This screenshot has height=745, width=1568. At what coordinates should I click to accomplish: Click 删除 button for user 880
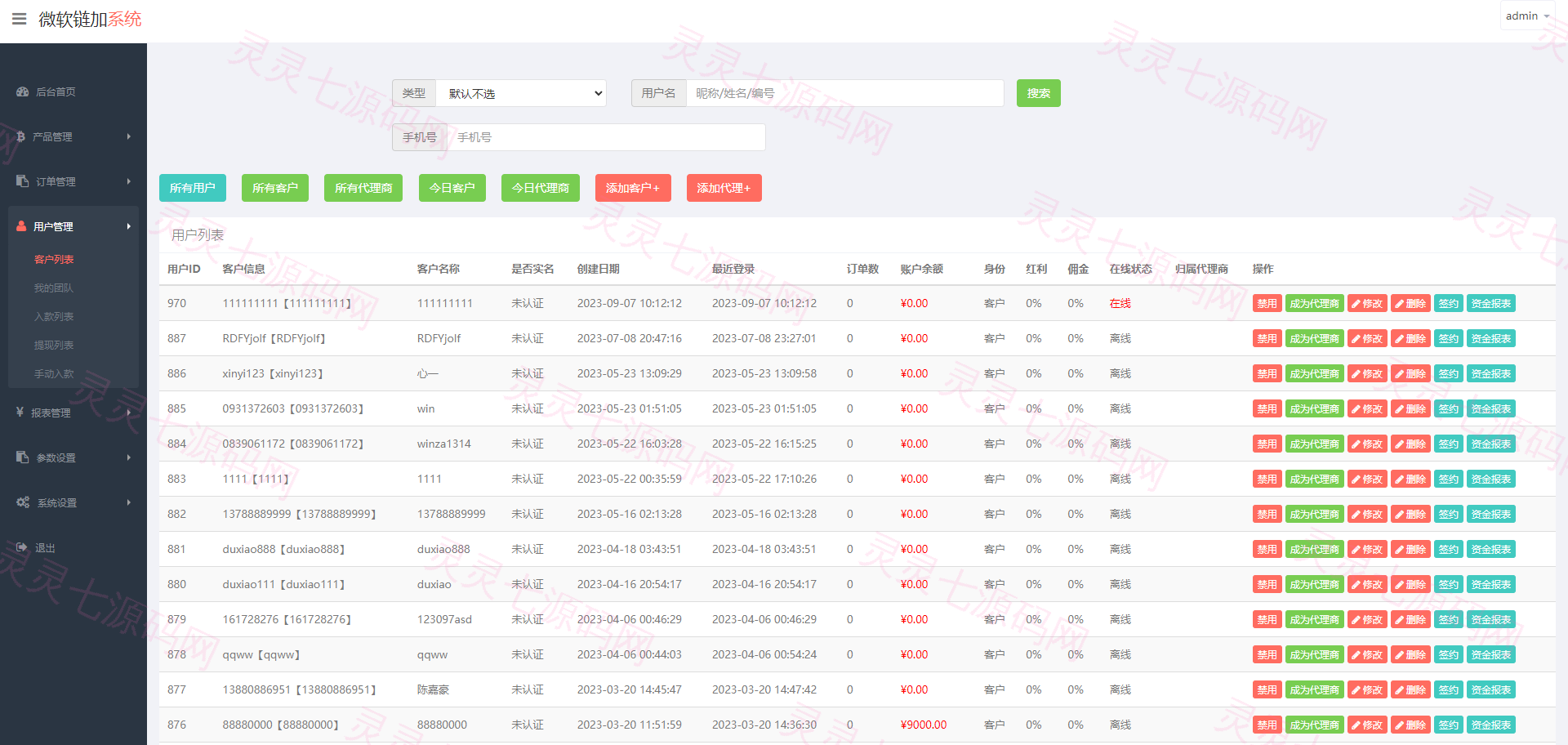(1410, 584)
